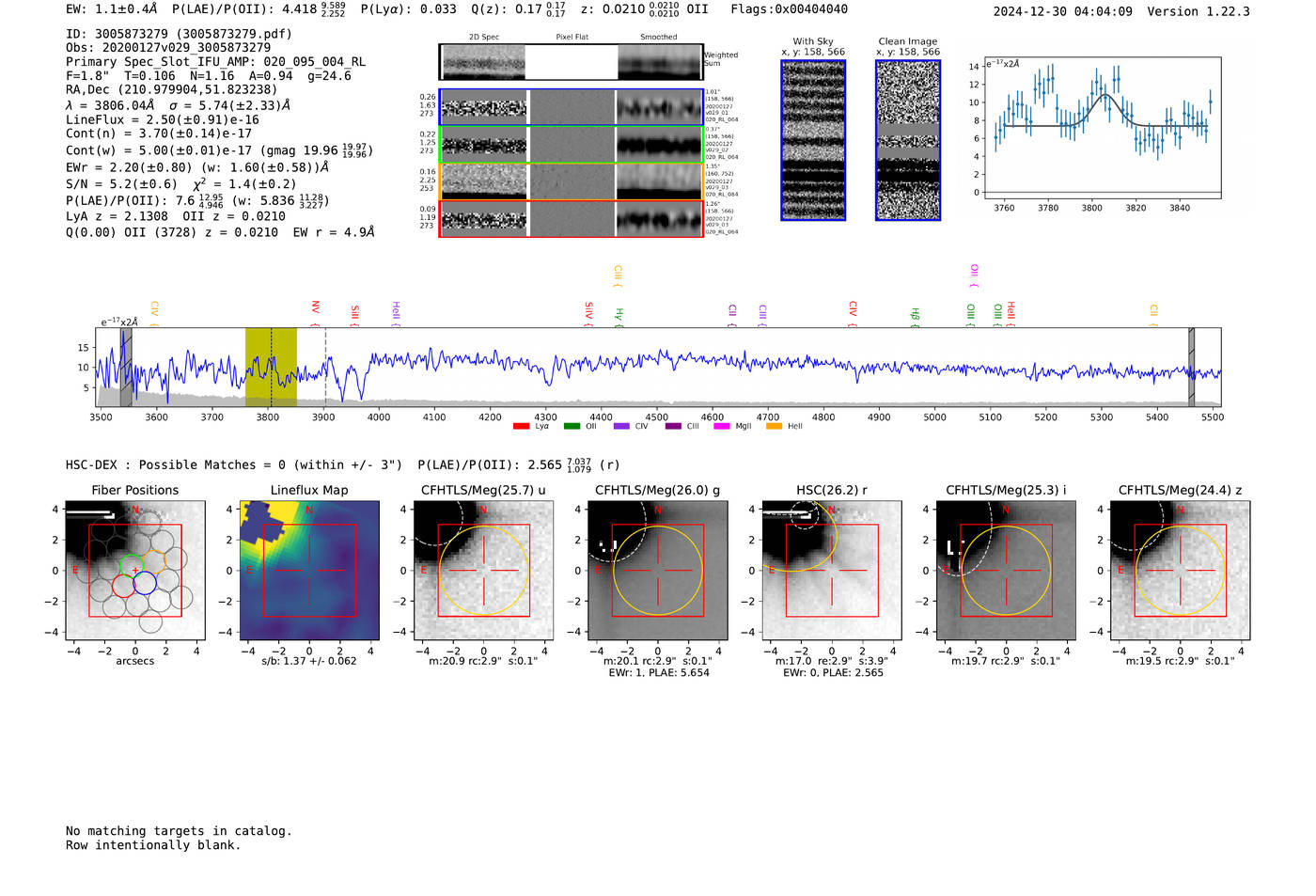Click the orange CIII line marker
This screenshot has height=896, width=1316.
click(618, 276)
